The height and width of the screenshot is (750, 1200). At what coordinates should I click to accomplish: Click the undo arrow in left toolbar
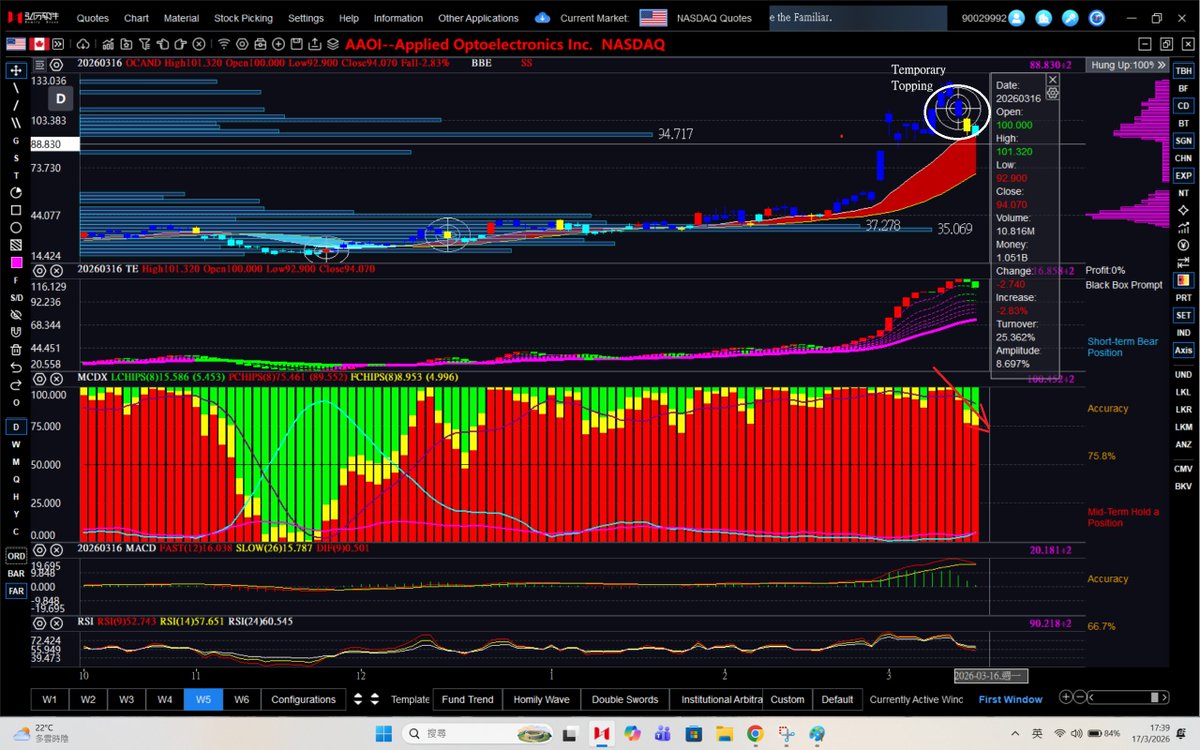click(16, 367)
